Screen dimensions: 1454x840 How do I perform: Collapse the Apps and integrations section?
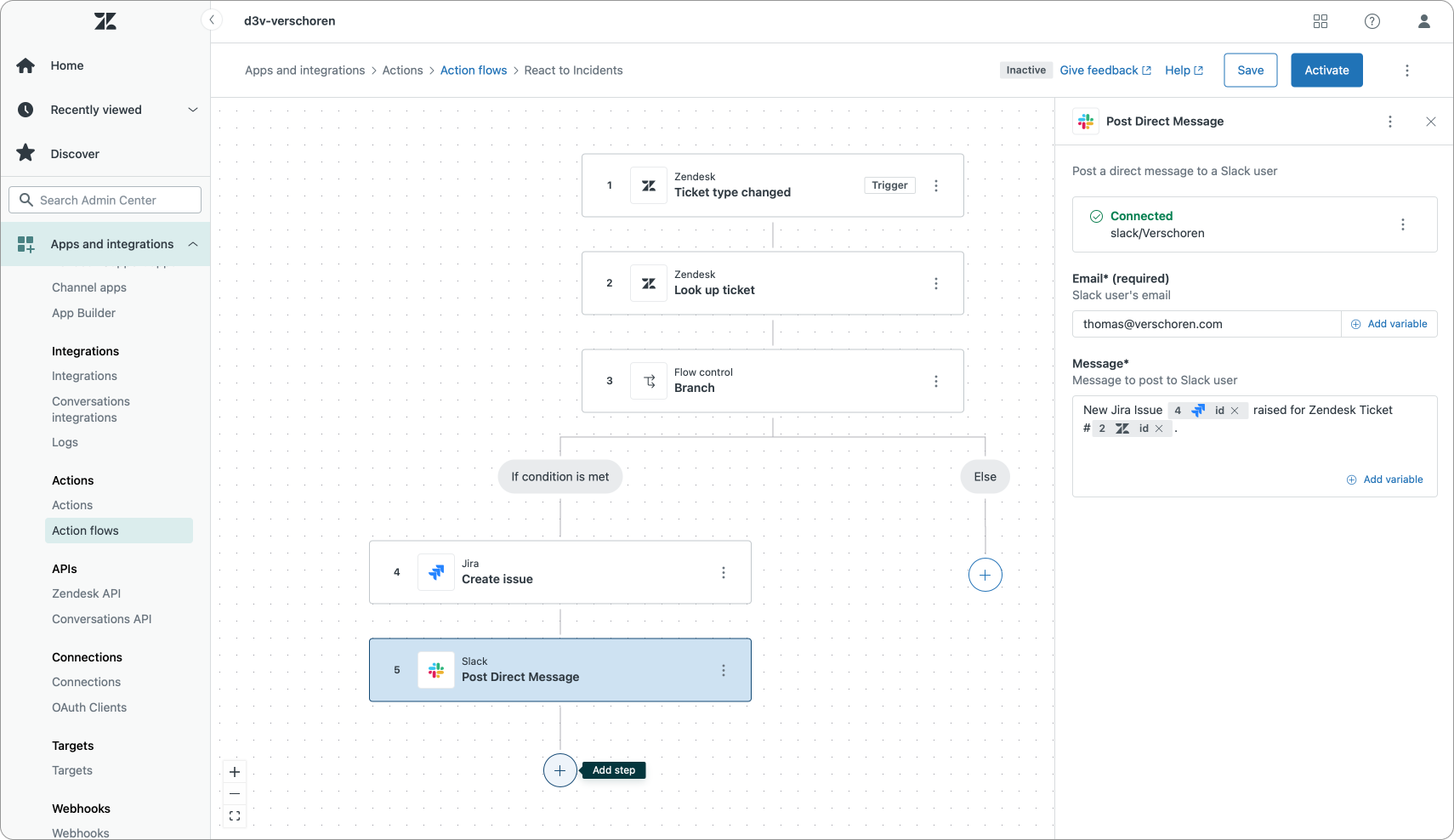coord(105,244)
